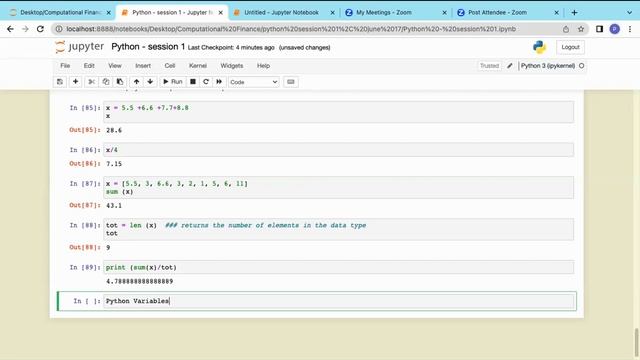The image size is (640, 360).
Task: Open browser three-dot menu
Action: 630,29
